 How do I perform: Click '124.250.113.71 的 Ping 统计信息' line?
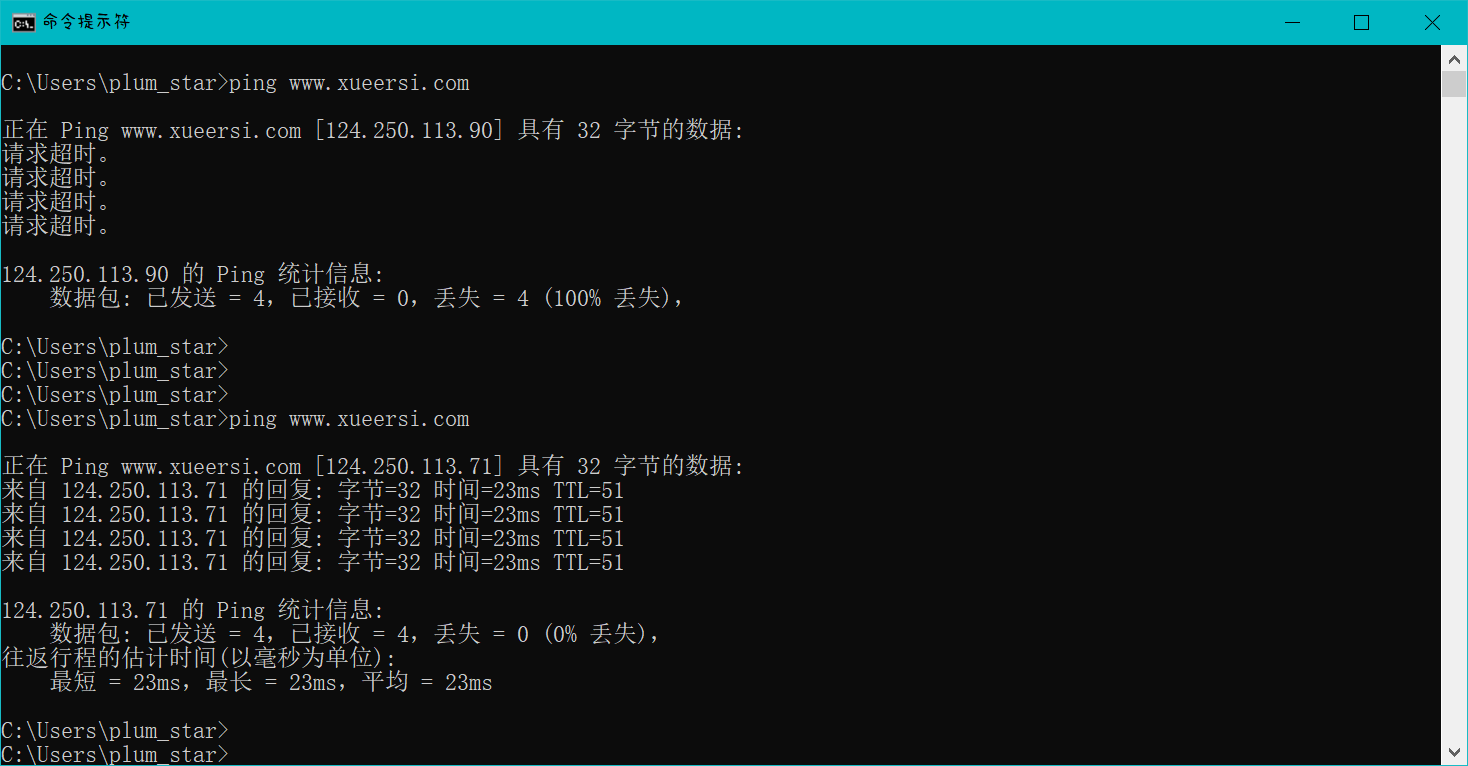tap(193, 611)
